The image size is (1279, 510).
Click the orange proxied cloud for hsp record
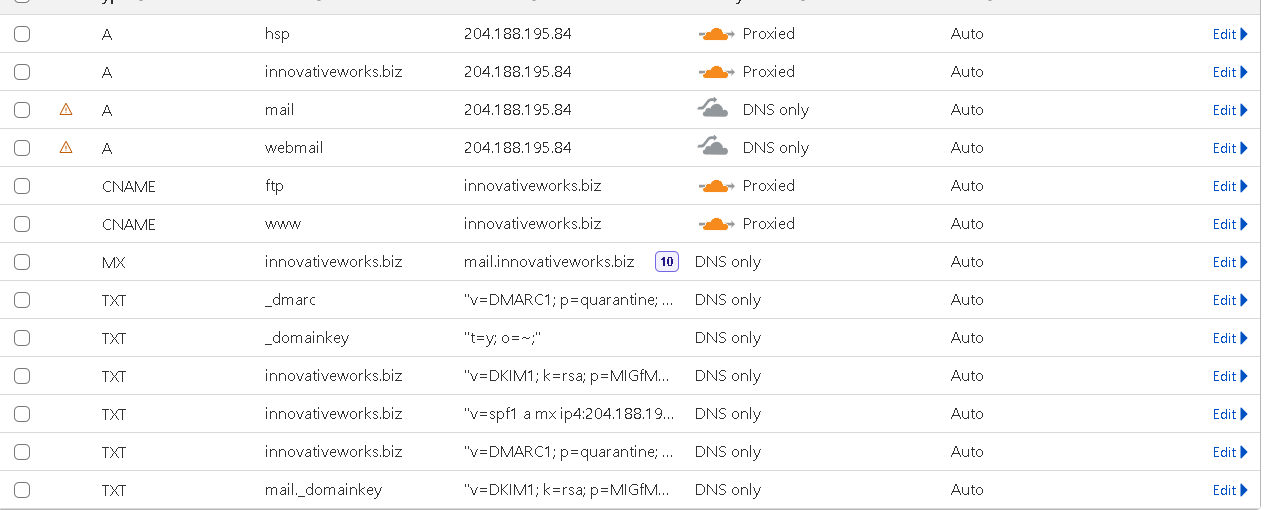(716, 34)
